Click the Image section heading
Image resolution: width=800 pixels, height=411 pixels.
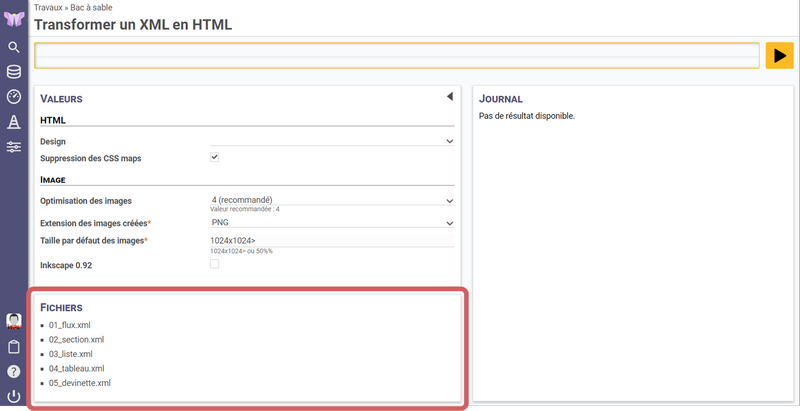tap(53, 180)
